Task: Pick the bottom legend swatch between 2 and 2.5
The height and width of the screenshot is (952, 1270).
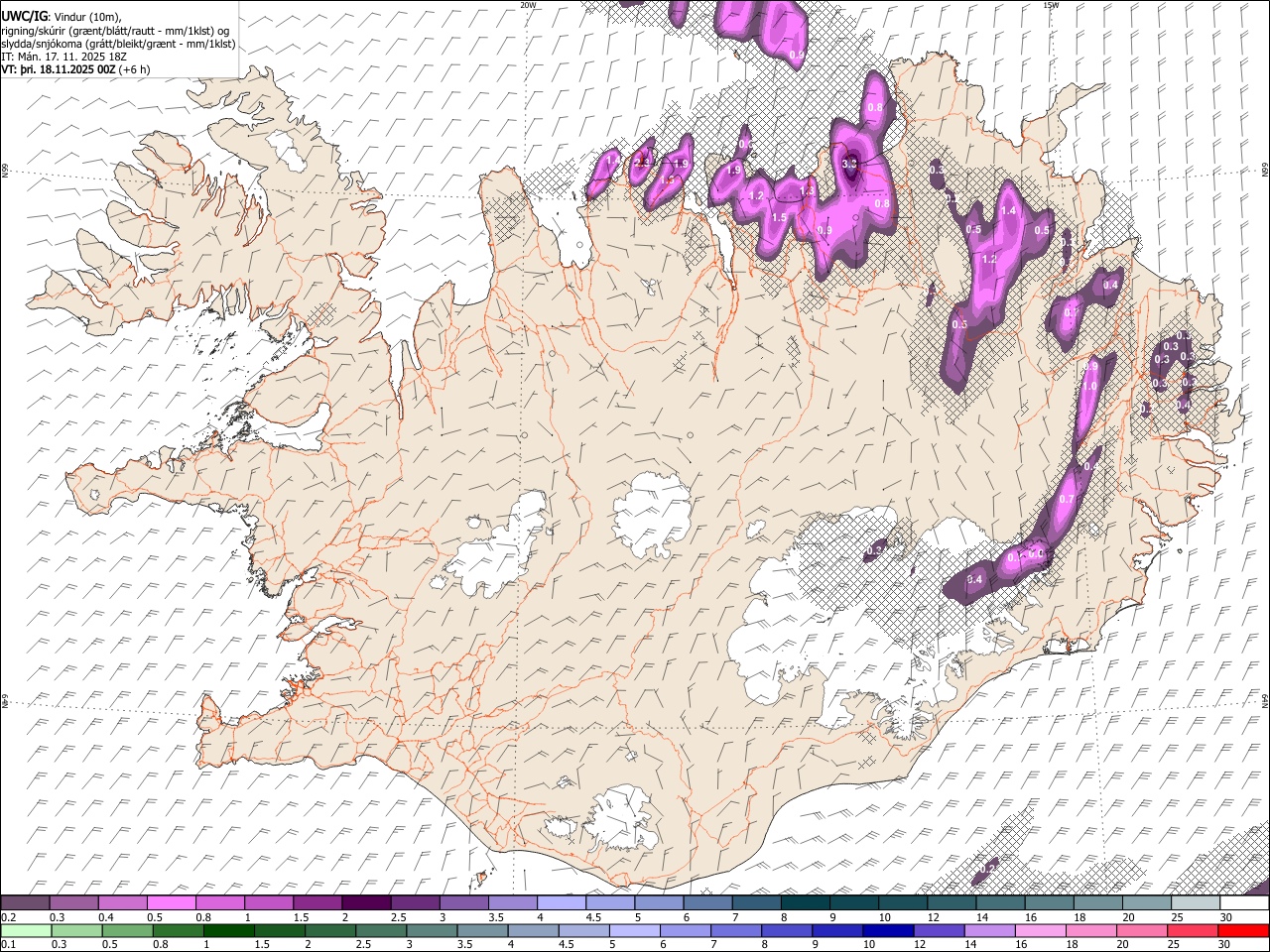Action: [330, 930]
